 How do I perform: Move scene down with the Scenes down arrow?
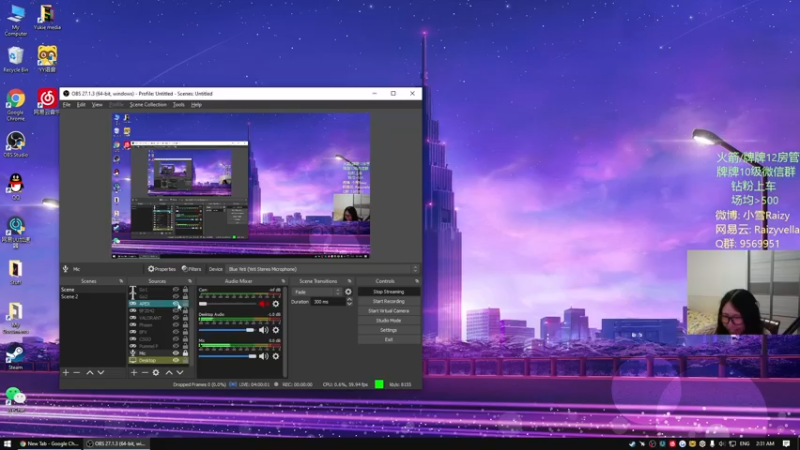point(101,372)
